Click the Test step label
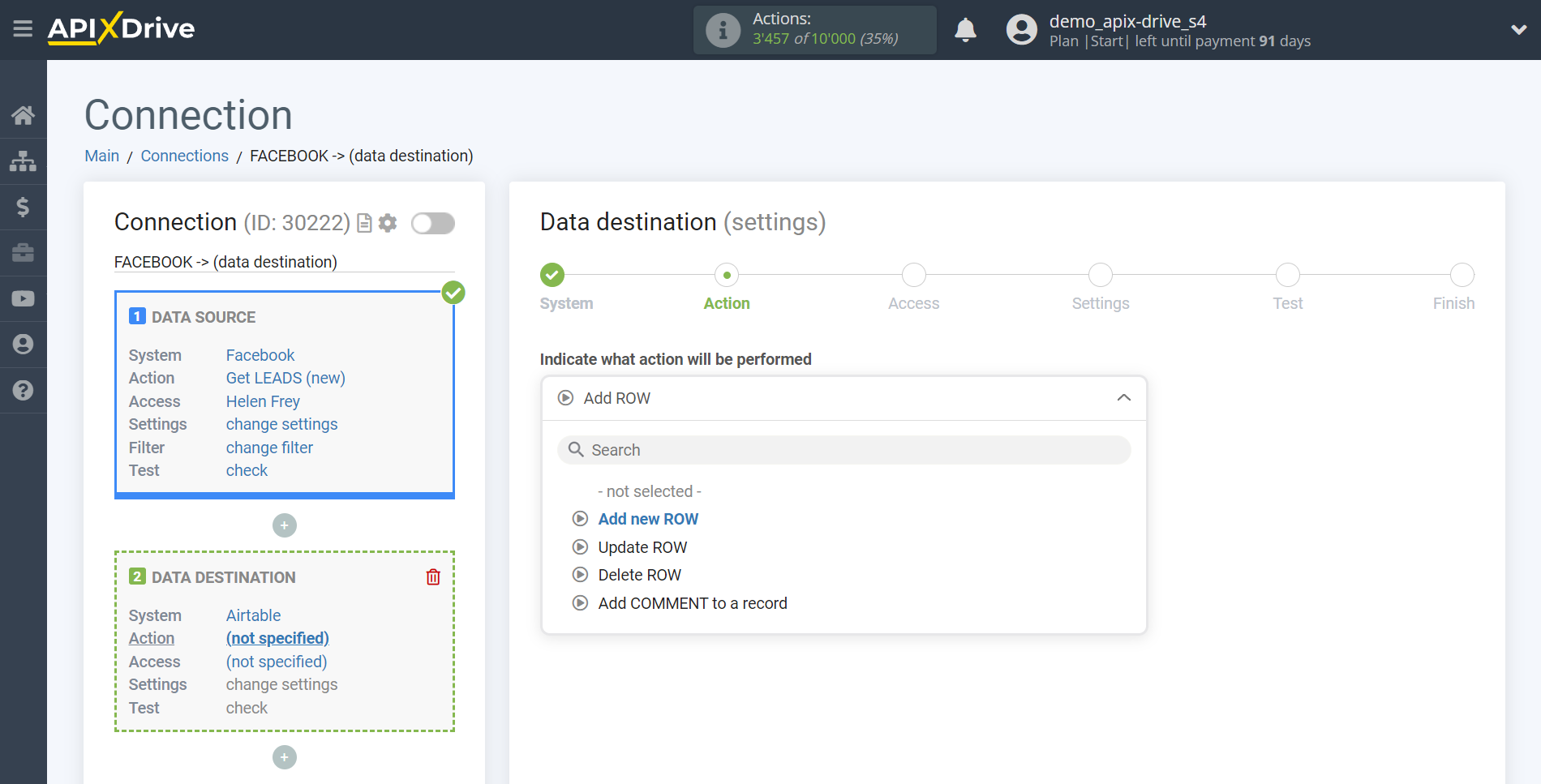The width and height of the screenshot is (1541, 784). point(1288,303)
